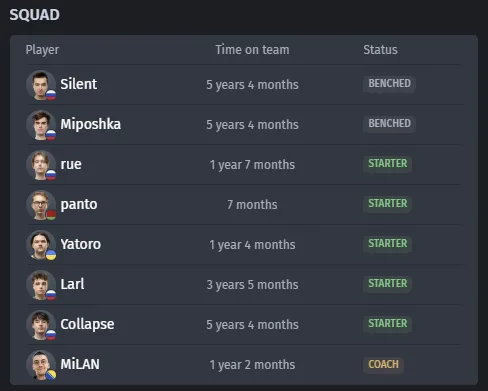Click the Russian flag beside Larl
This screenshot has width=488, height=391.
tap(51, 295)
